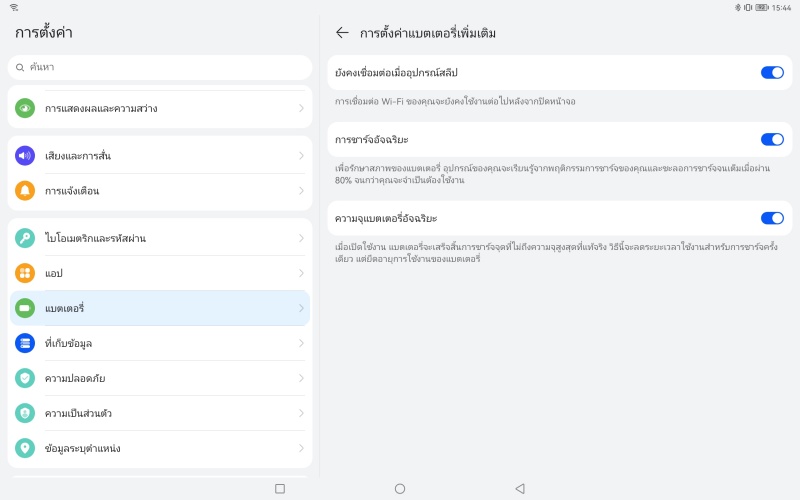The width and height of the screenshot is (800, 500).
Task: Open ไบโอเมตริกและรหัสผ่าน settings
Action: [160, 238]
